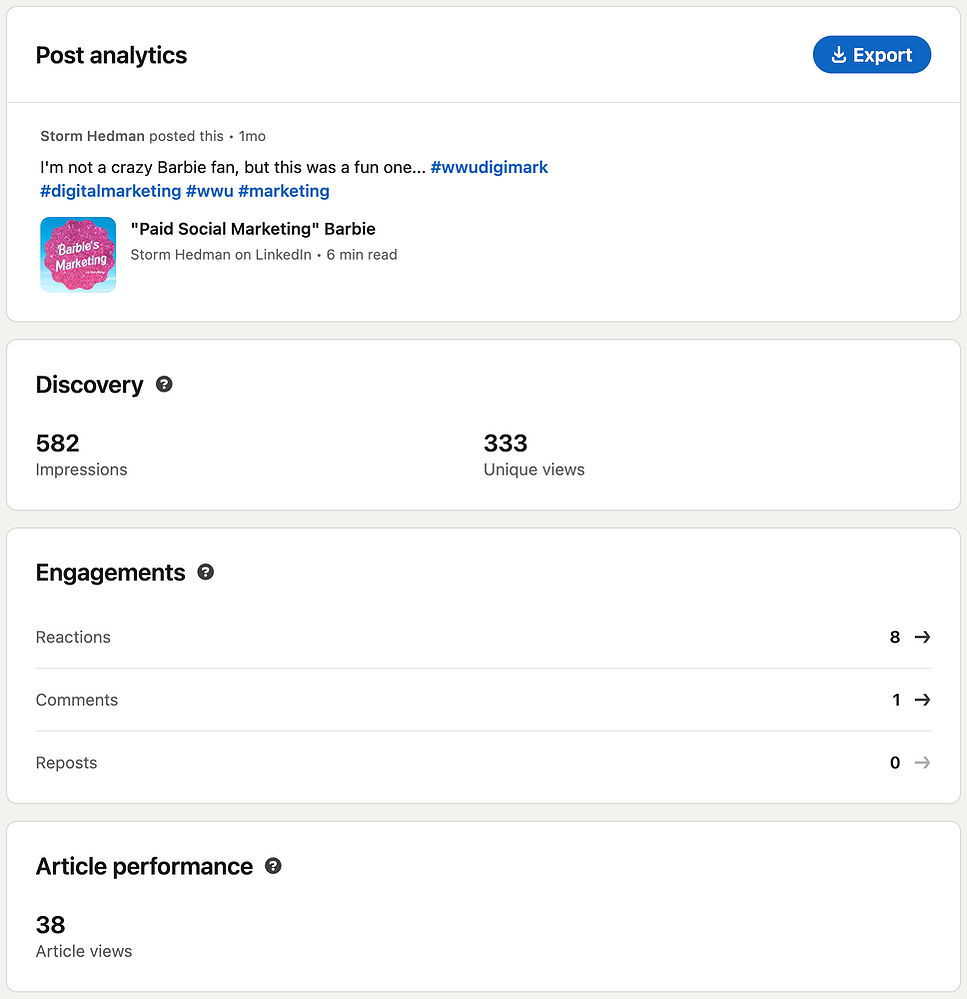Click the Storm Hedman author name
The height and width of the screenshot is (999, 967).
(x=92, y=136)
